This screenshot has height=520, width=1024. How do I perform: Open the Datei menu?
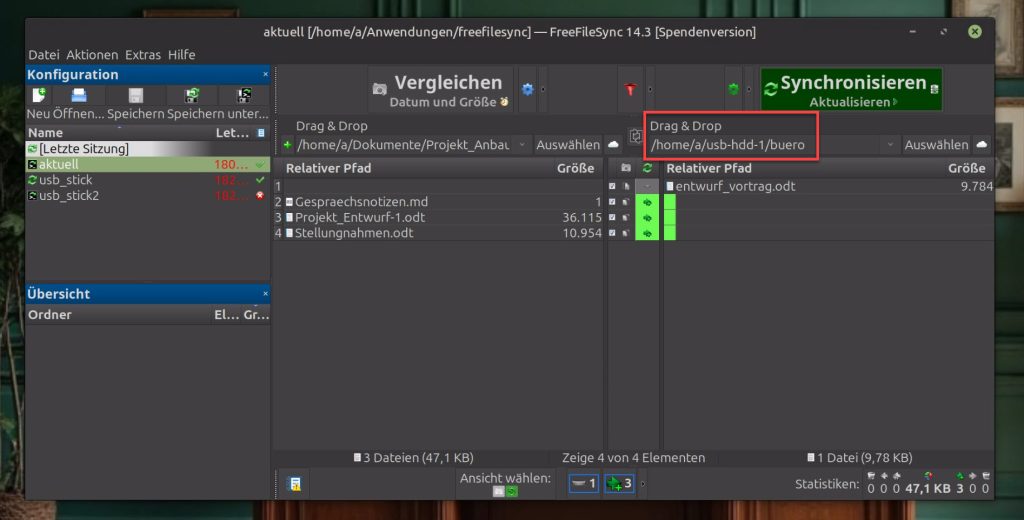[x=43, y=55]
